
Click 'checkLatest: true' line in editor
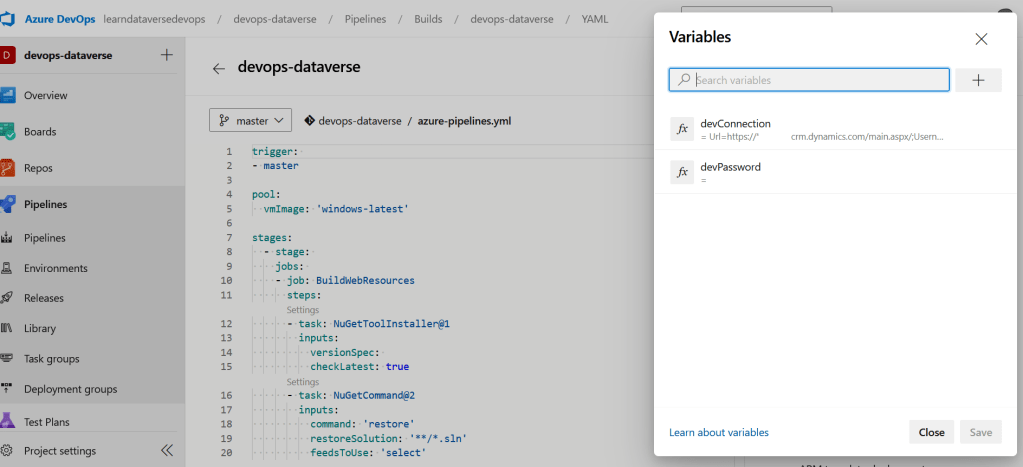coord(359,367)
